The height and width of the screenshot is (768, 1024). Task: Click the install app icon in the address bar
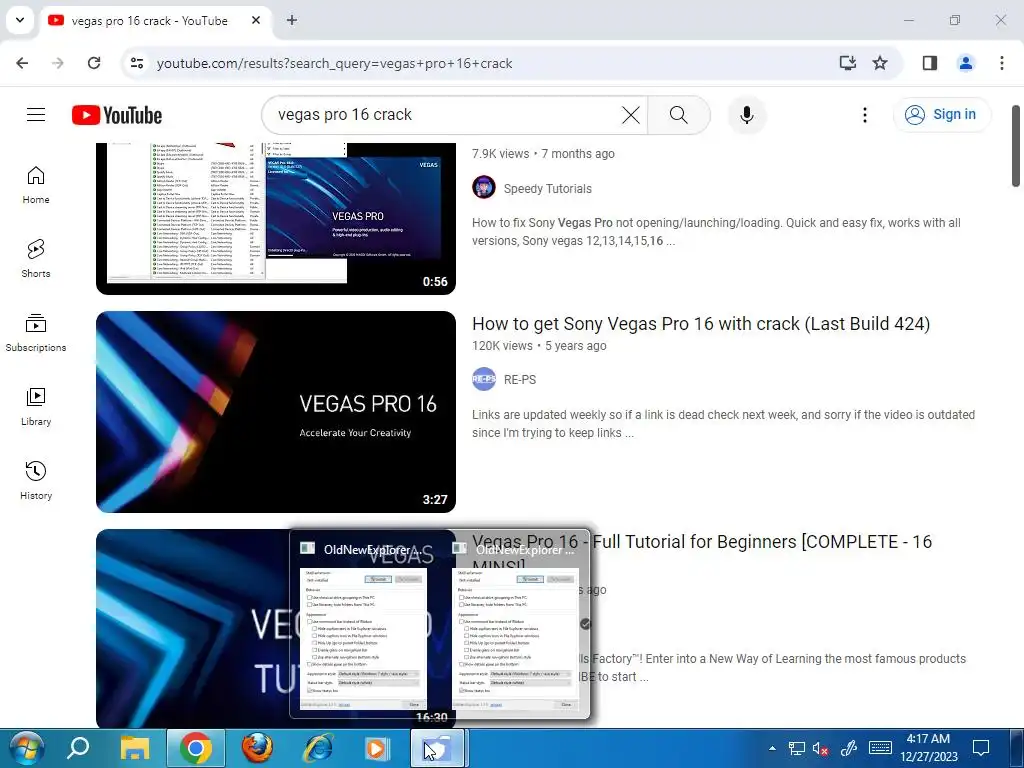click(x=848, y=63)
